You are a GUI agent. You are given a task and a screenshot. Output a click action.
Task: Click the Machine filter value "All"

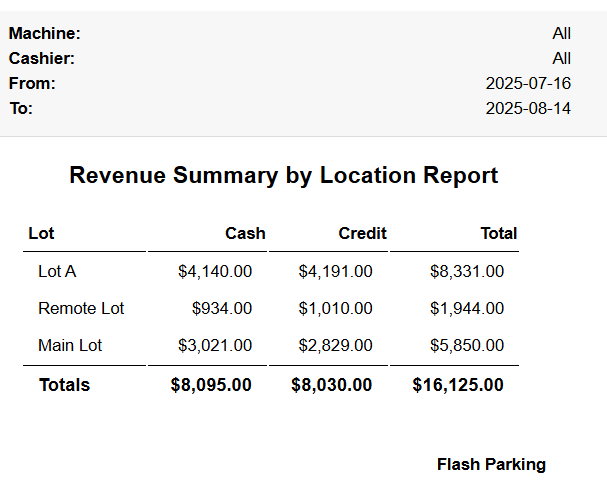click(x=561, y=34)
